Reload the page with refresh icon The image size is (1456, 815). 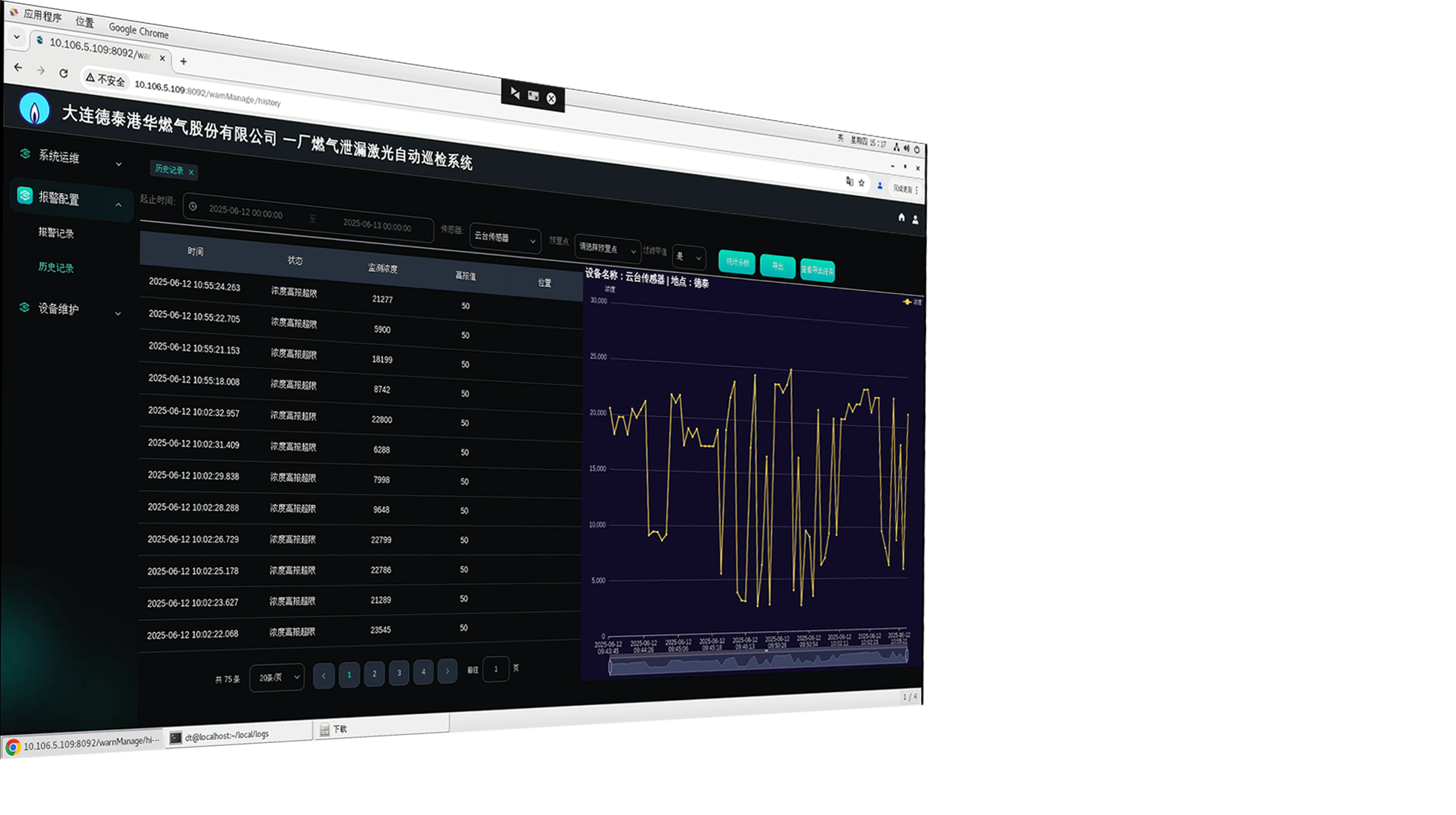64,73
